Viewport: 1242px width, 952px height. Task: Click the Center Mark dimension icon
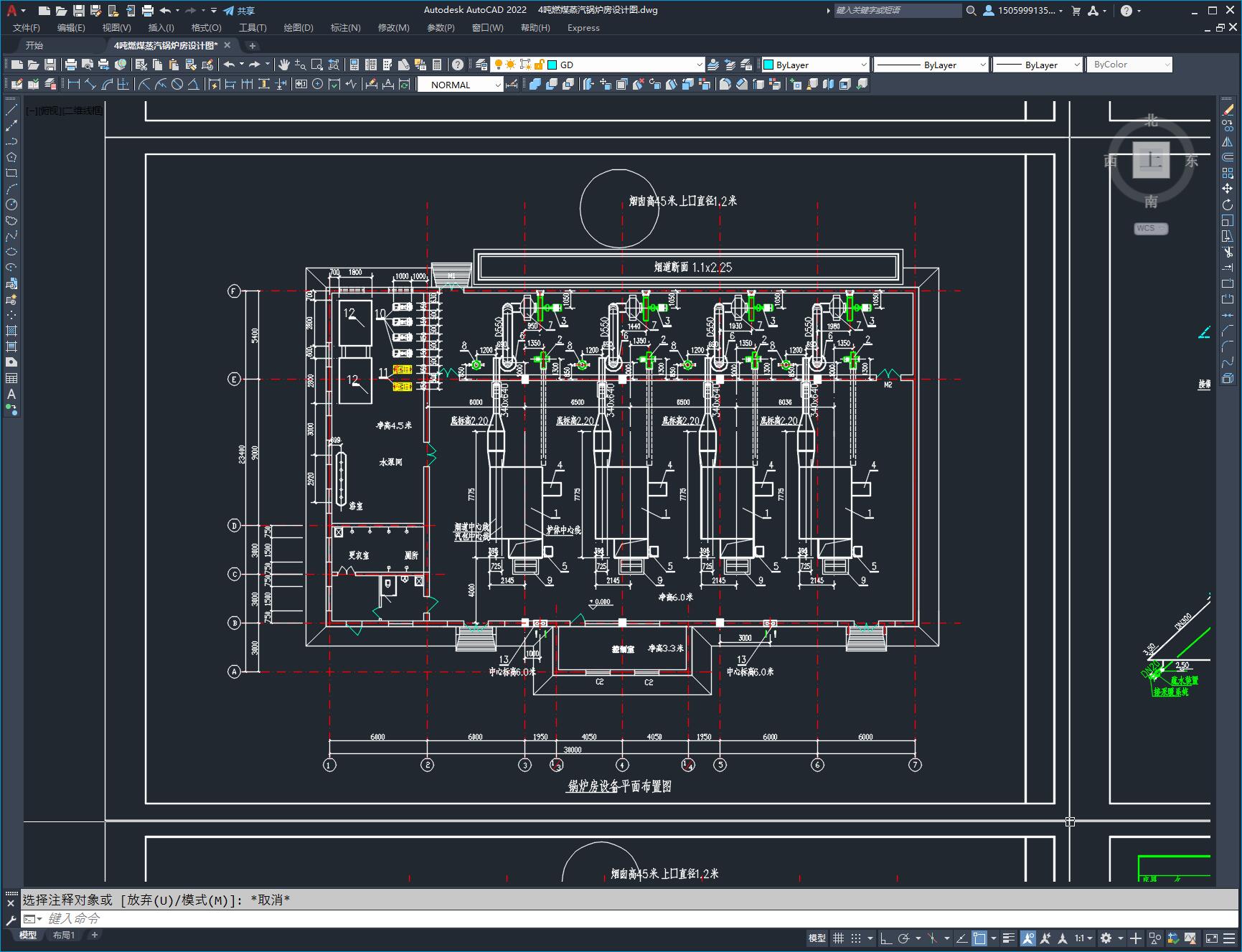pyautogui.click(x=317, y=84)
